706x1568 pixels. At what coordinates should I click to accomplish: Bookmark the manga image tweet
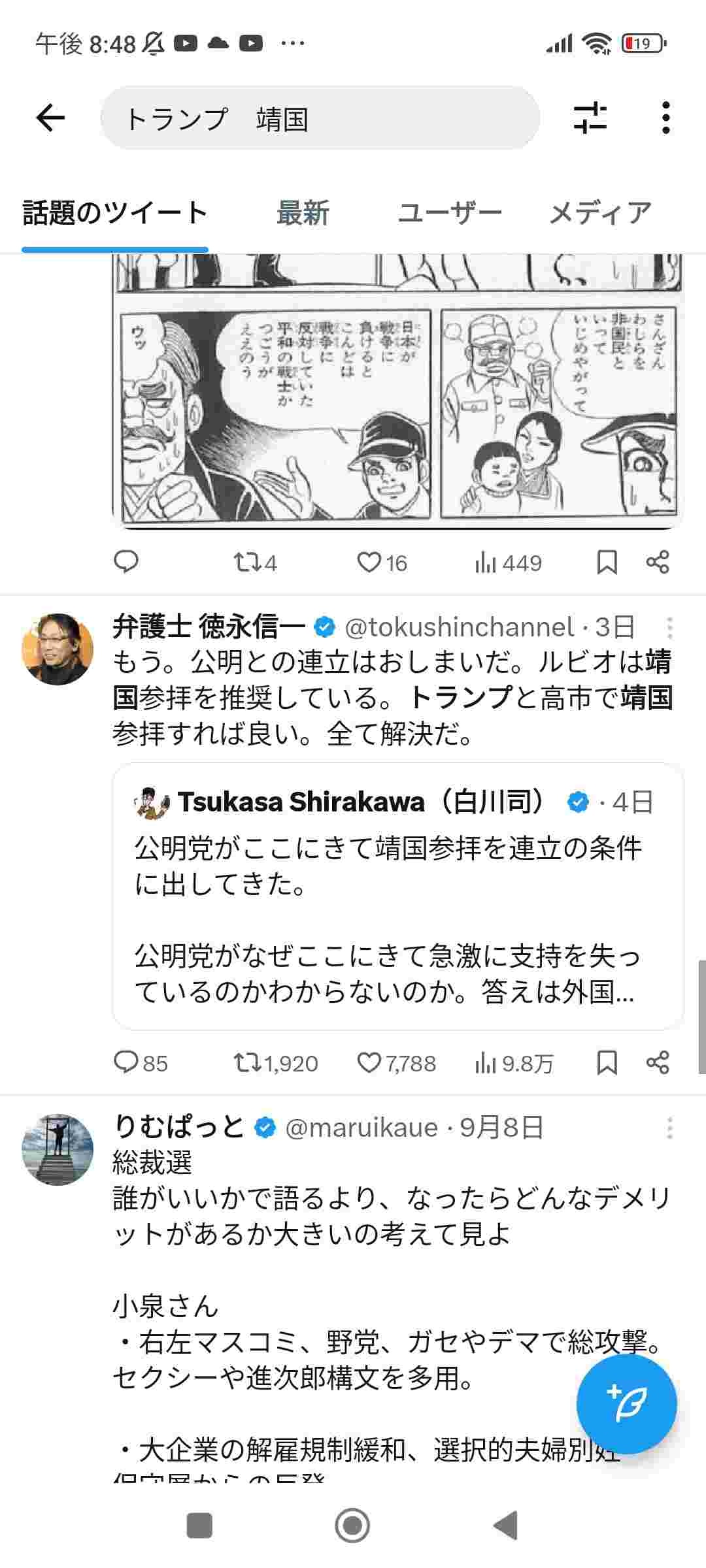pos(607,563)
